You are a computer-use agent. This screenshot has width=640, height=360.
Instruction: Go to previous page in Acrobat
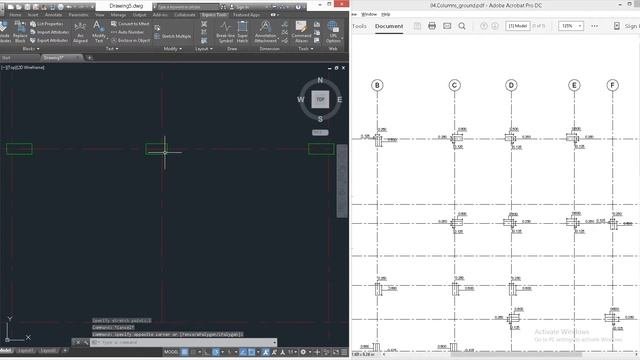(484, 26)
